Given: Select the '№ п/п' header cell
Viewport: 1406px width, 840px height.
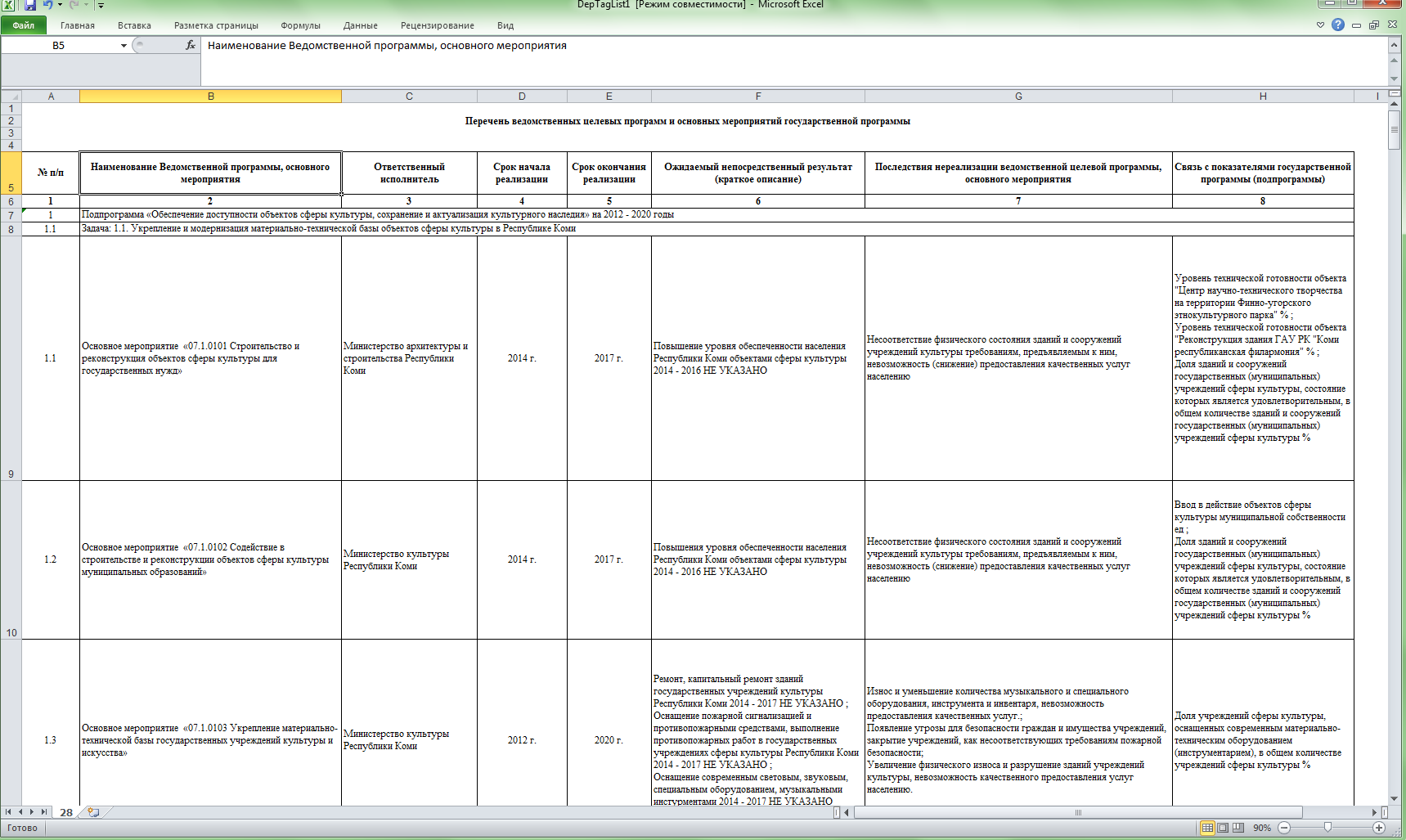Looking at the screenshot, I should pos(51,173).
